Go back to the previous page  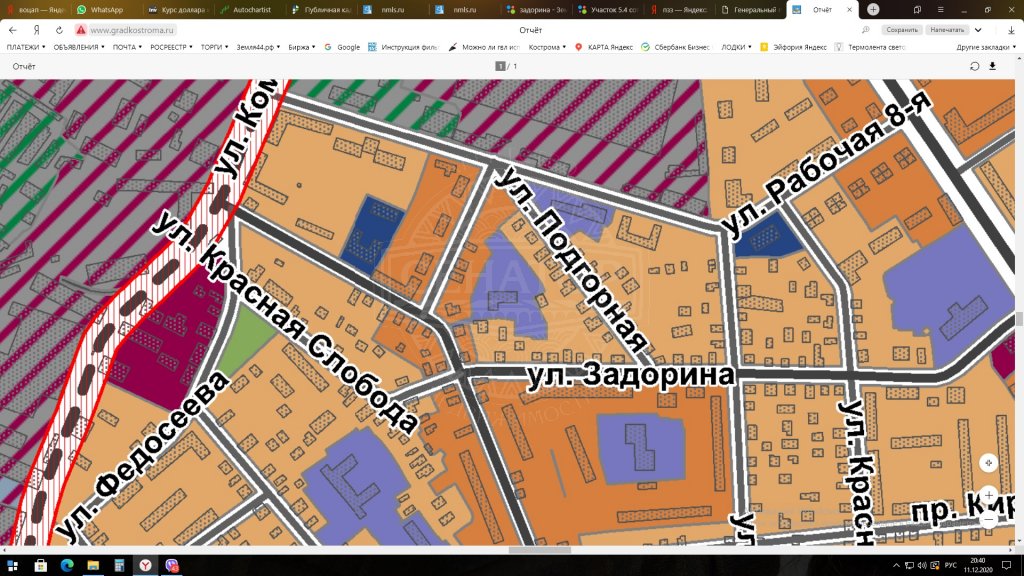click(x=13, y=30)
